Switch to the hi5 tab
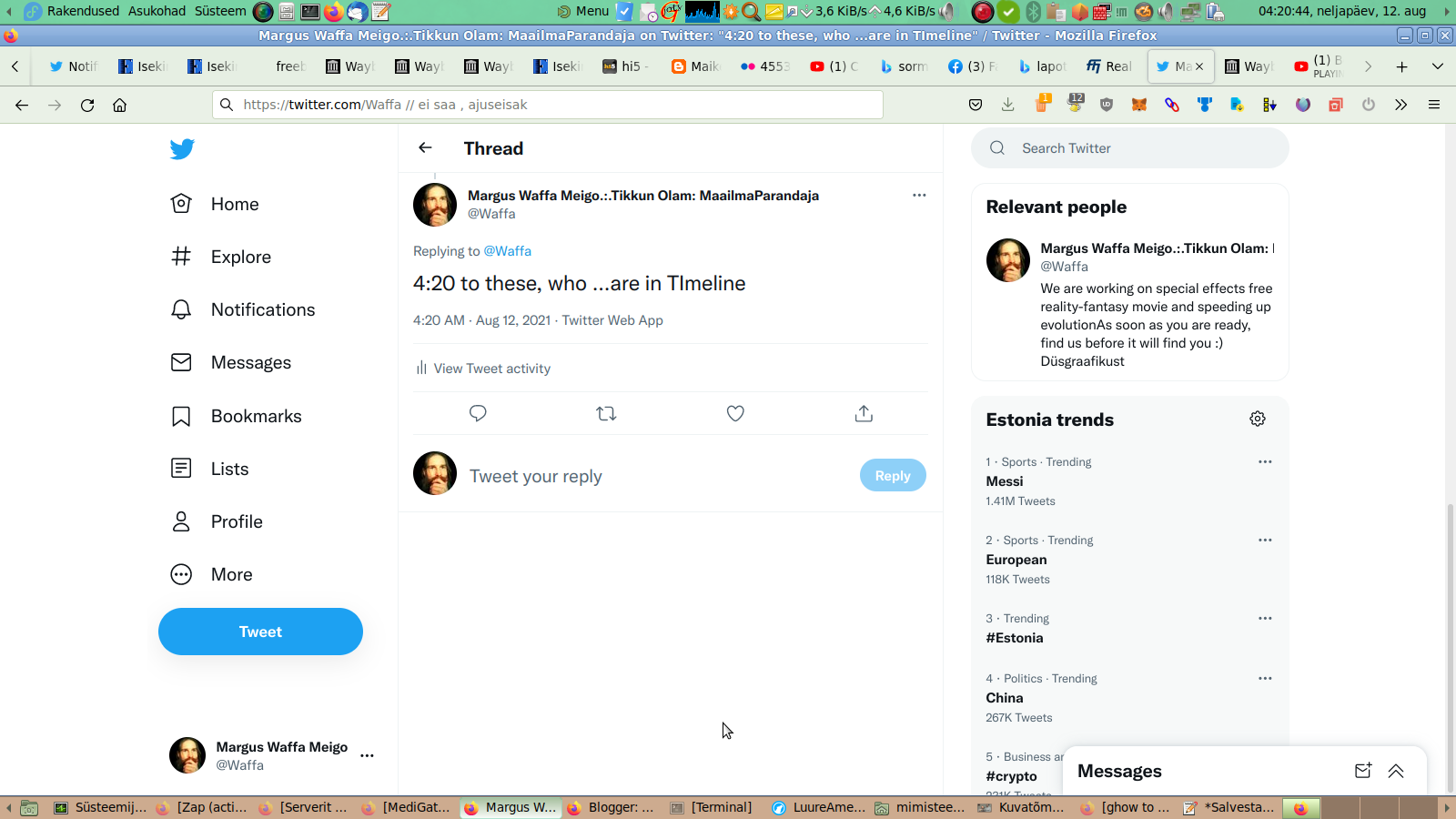1456x819 pixels. coord(628,66)
